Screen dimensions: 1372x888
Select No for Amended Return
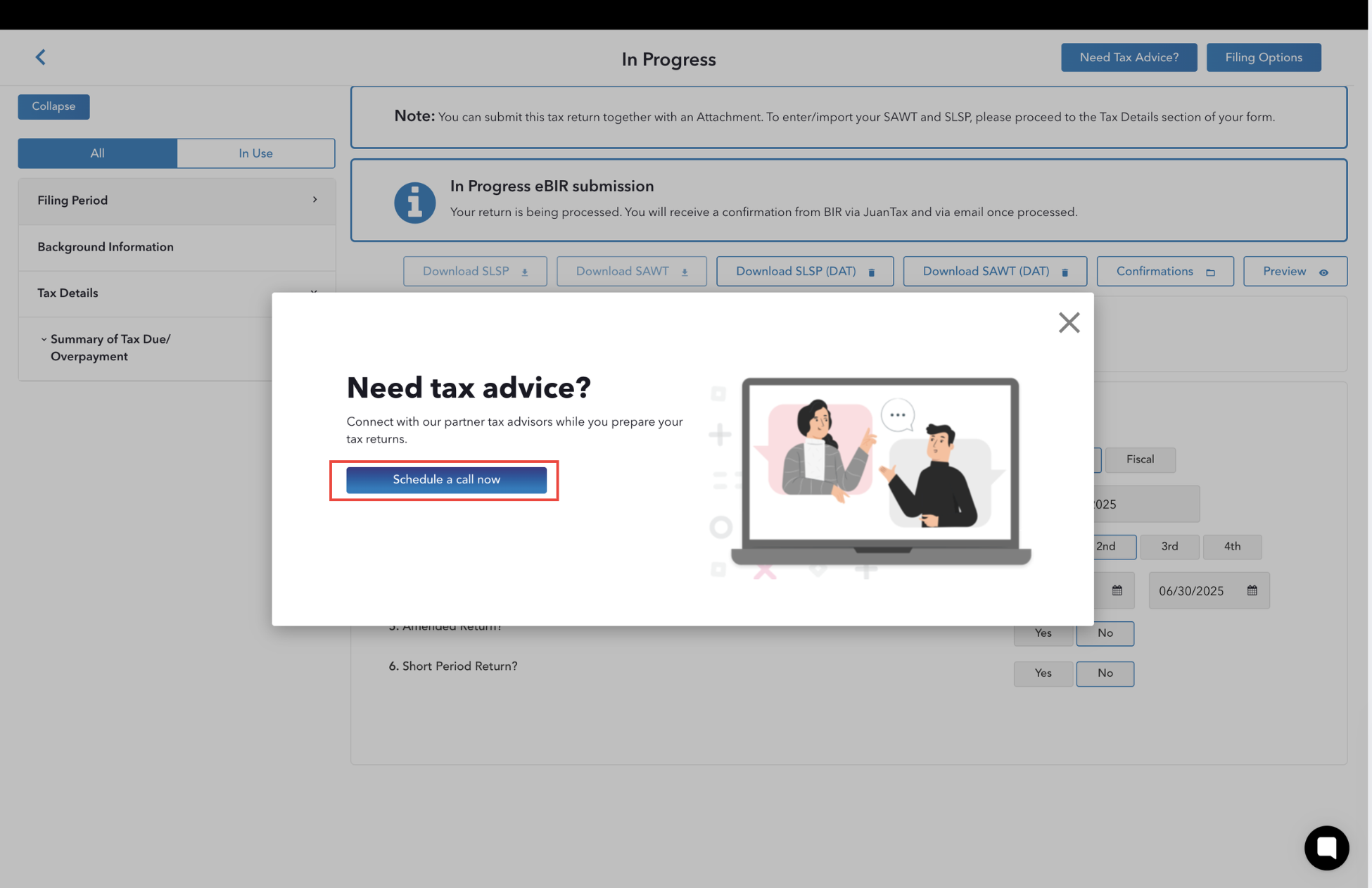pyautogui.click(x=1105, y=633)
